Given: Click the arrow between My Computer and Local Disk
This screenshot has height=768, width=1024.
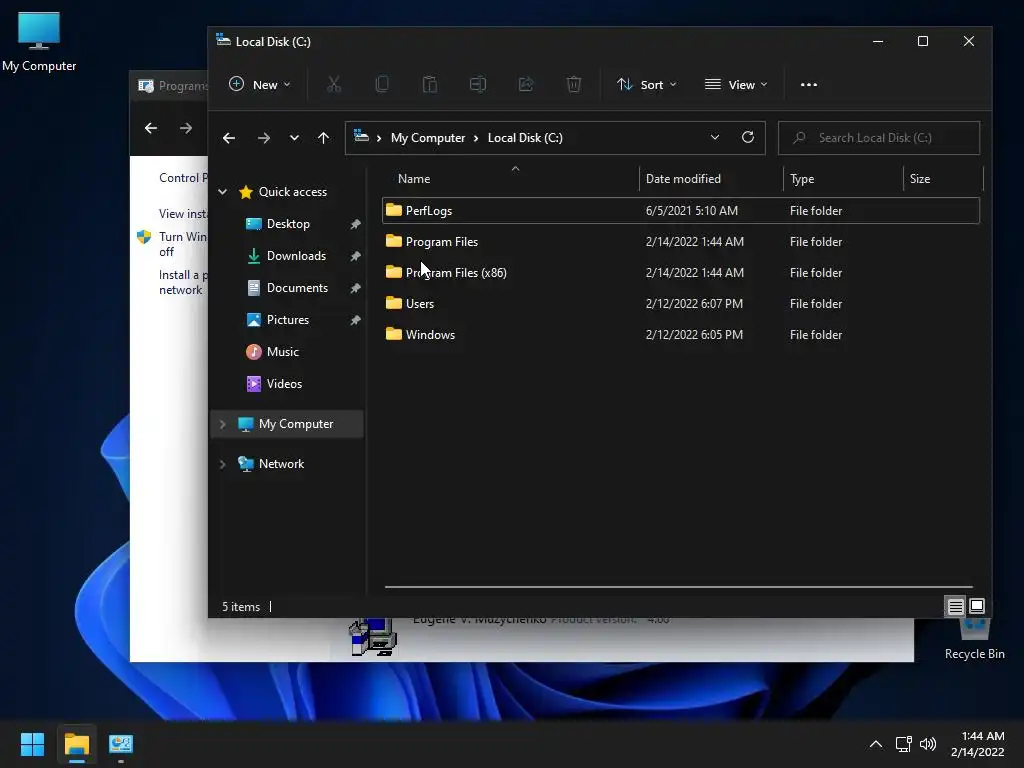Looking at the screenshot, I should tap(476, 138).
